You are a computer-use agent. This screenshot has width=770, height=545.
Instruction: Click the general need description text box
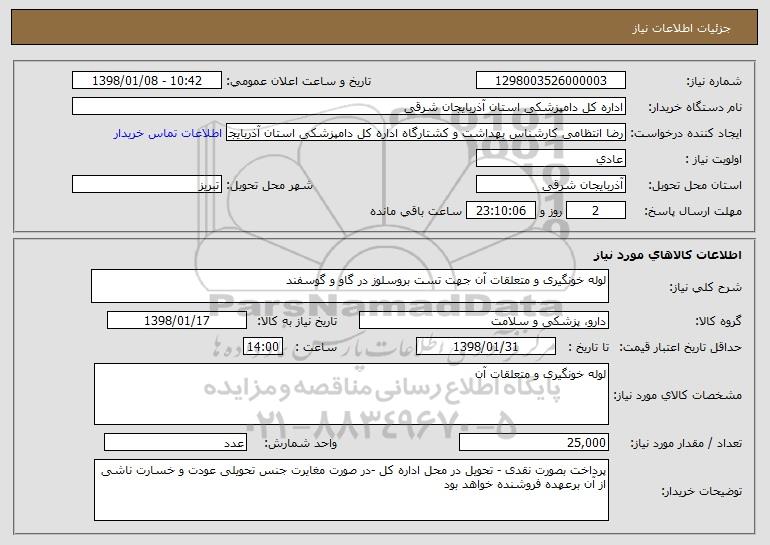click(350, 286)
